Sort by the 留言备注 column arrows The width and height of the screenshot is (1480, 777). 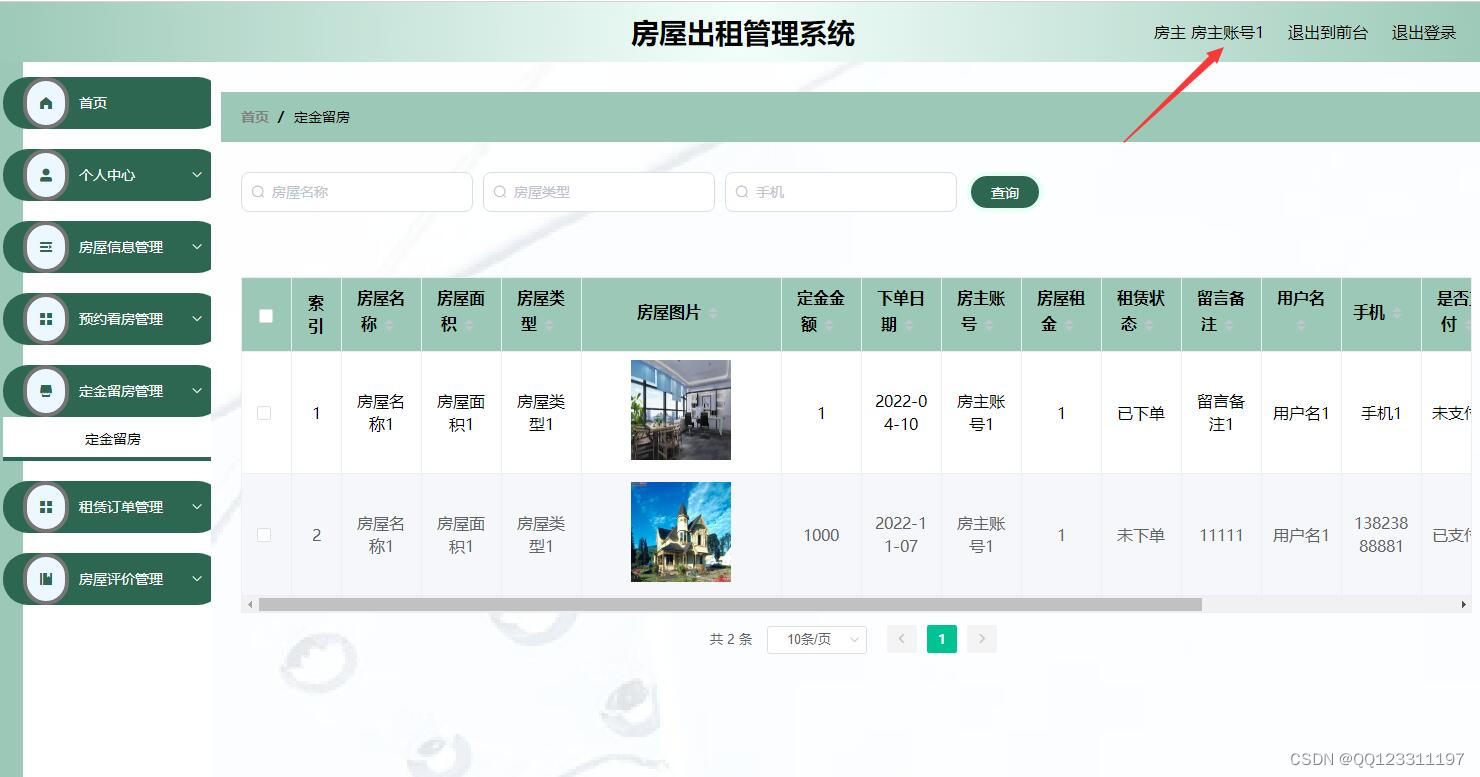click(x=1229, y=325)
